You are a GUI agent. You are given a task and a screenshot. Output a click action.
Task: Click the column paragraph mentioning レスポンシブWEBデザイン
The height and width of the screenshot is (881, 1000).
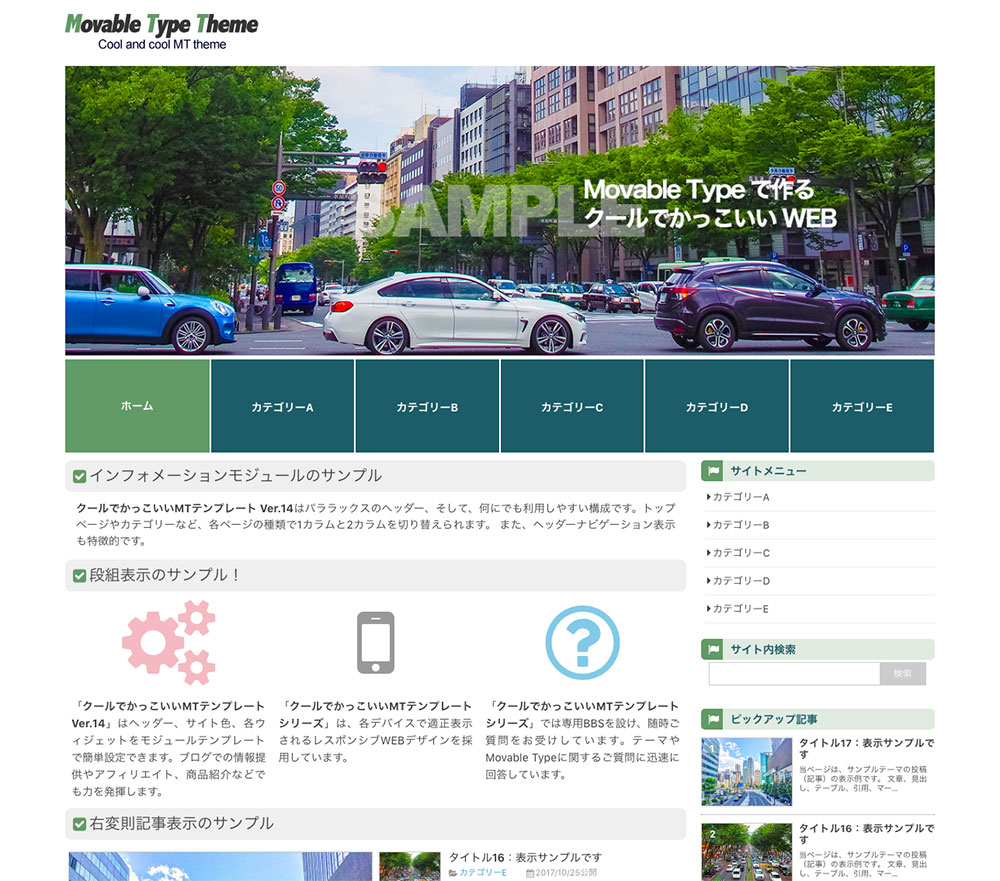(x=376, y=732)
